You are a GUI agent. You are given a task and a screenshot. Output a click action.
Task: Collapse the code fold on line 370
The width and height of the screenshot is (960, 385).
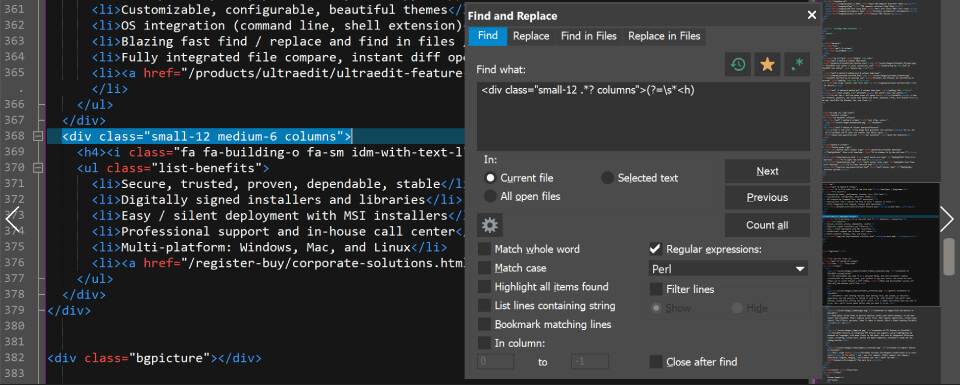37,167
